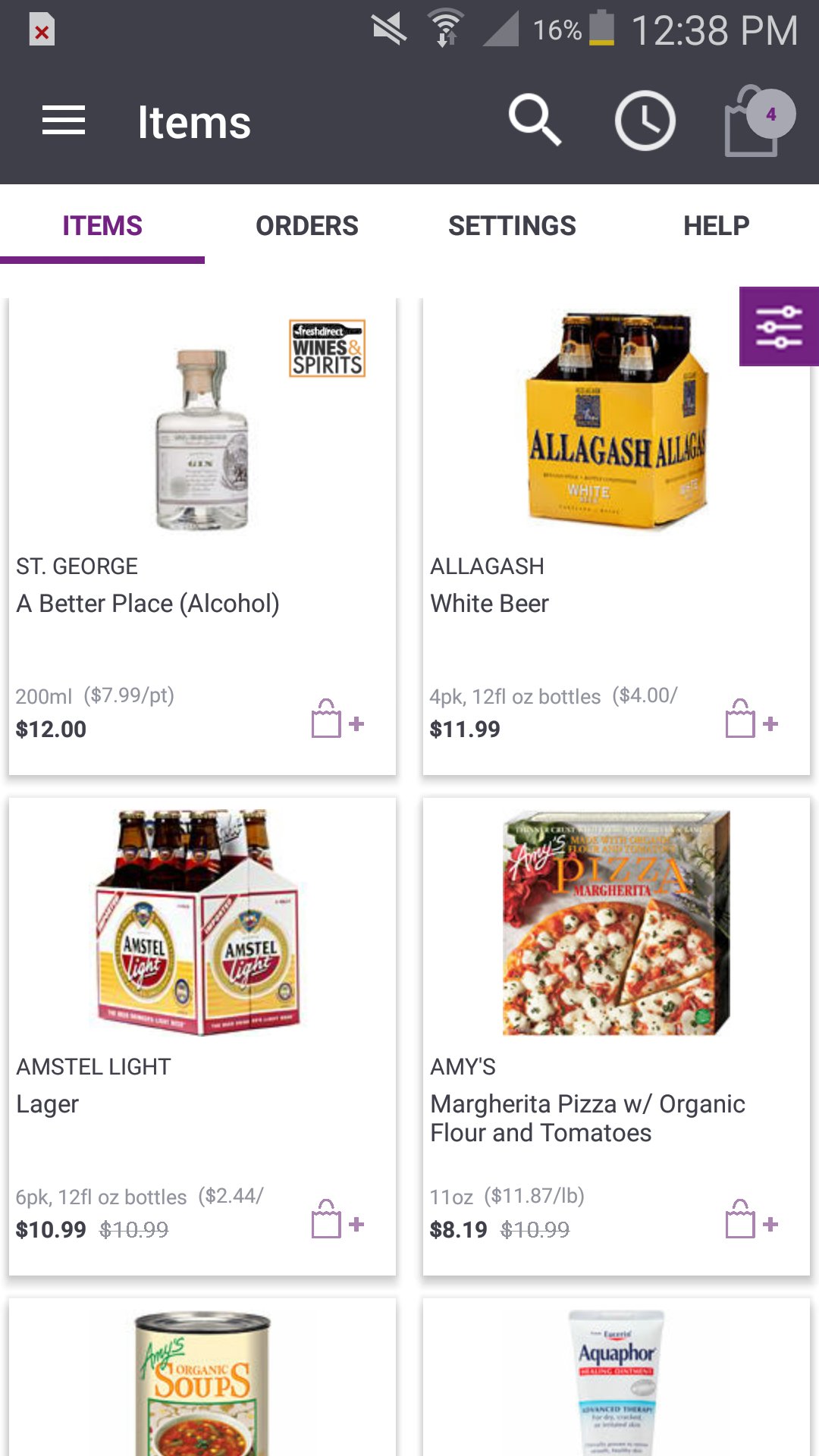Switch to the Orders tab
The width and height of the screenshot is (819, 1456).
(x=307, y=226)
